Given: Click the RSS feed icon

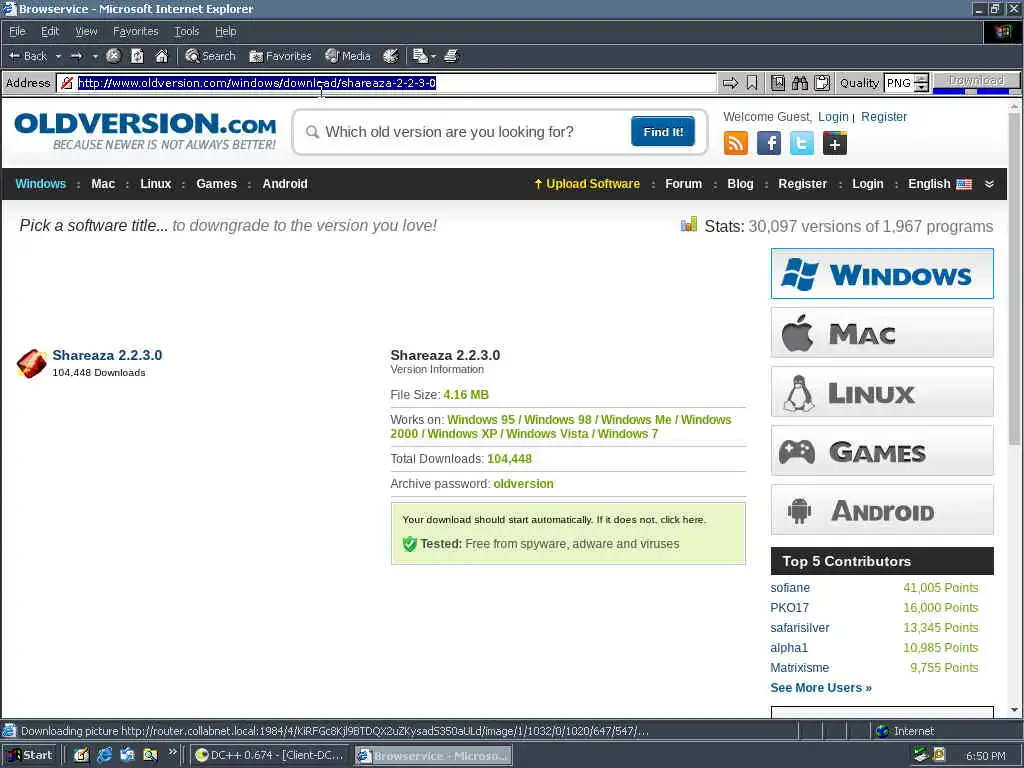Looking at the screenshot, I should (736, 143).
